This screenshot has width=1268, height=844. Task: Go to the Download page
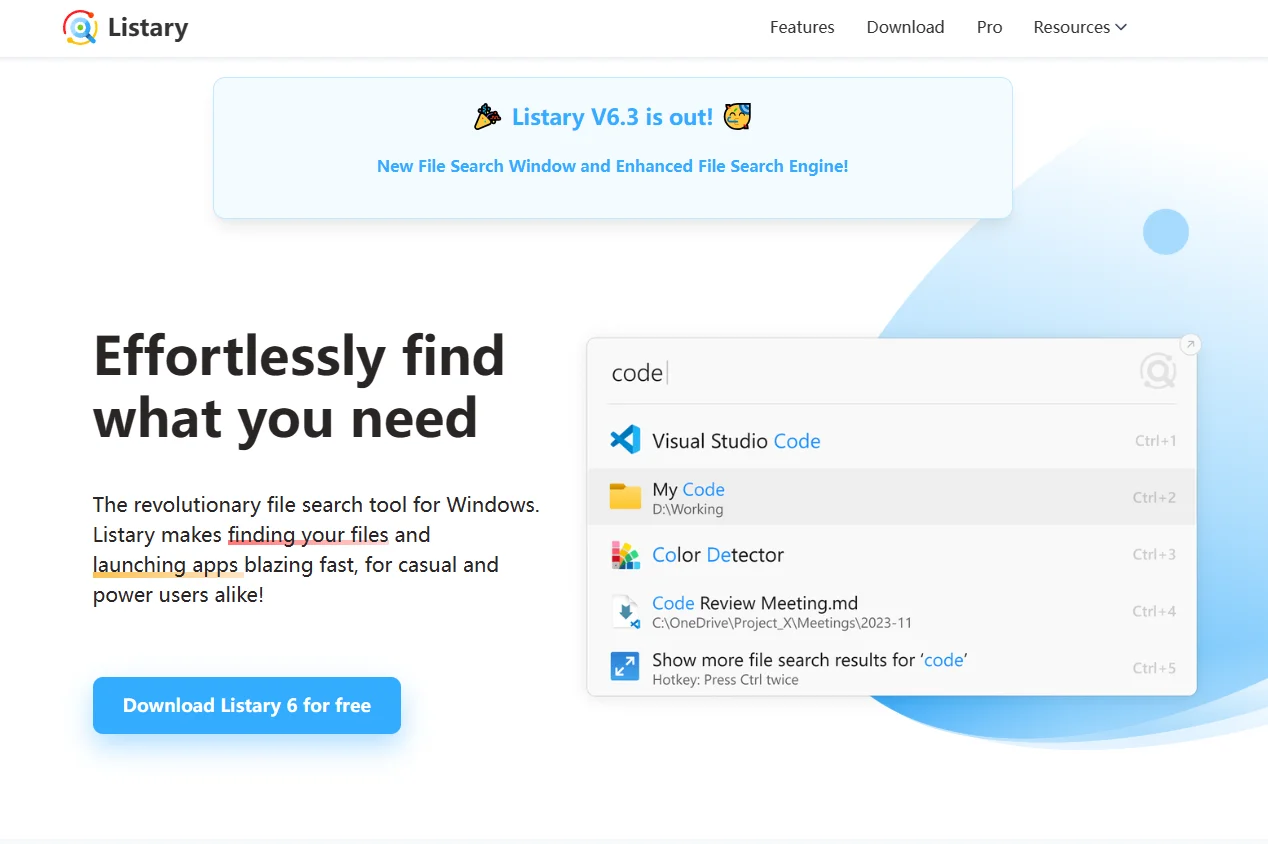pyautogui.click(x=905, y=27)
